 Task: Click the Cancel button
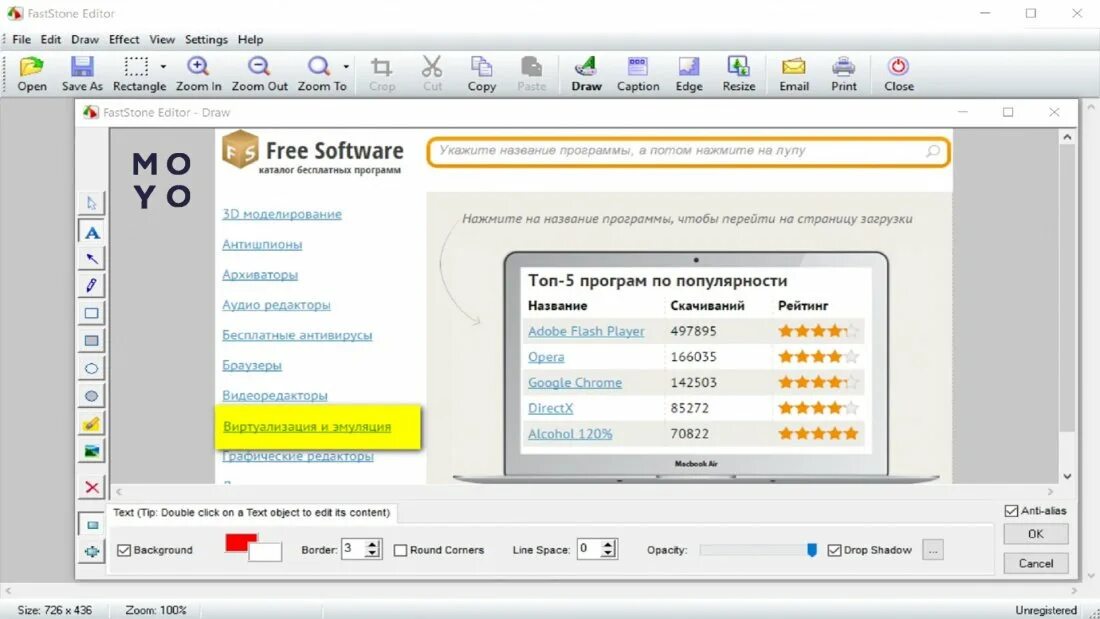tap(1035, 564)
